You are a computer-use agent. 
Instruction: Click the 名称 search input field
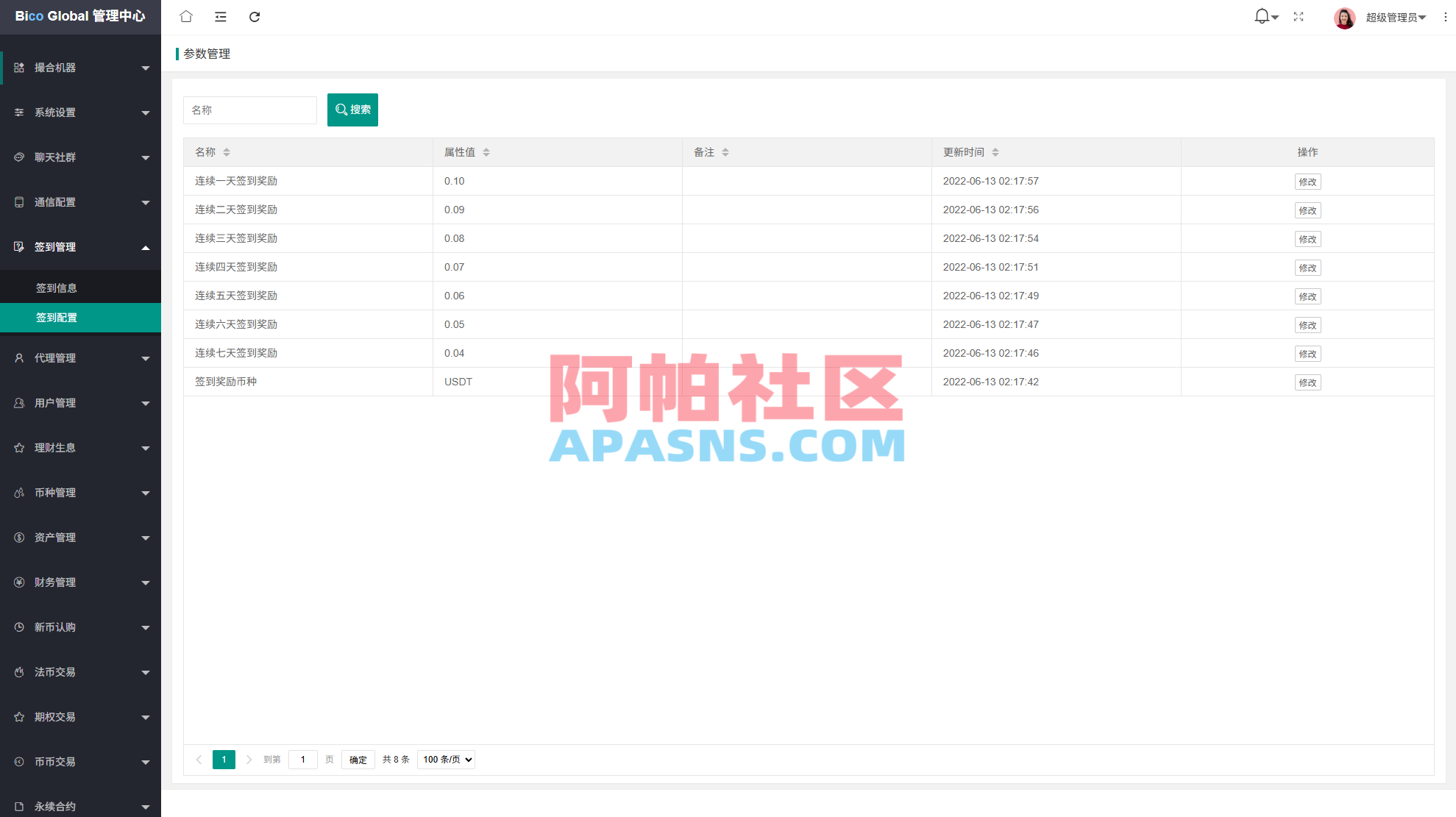pyautogui.click(x=250, y=110)
